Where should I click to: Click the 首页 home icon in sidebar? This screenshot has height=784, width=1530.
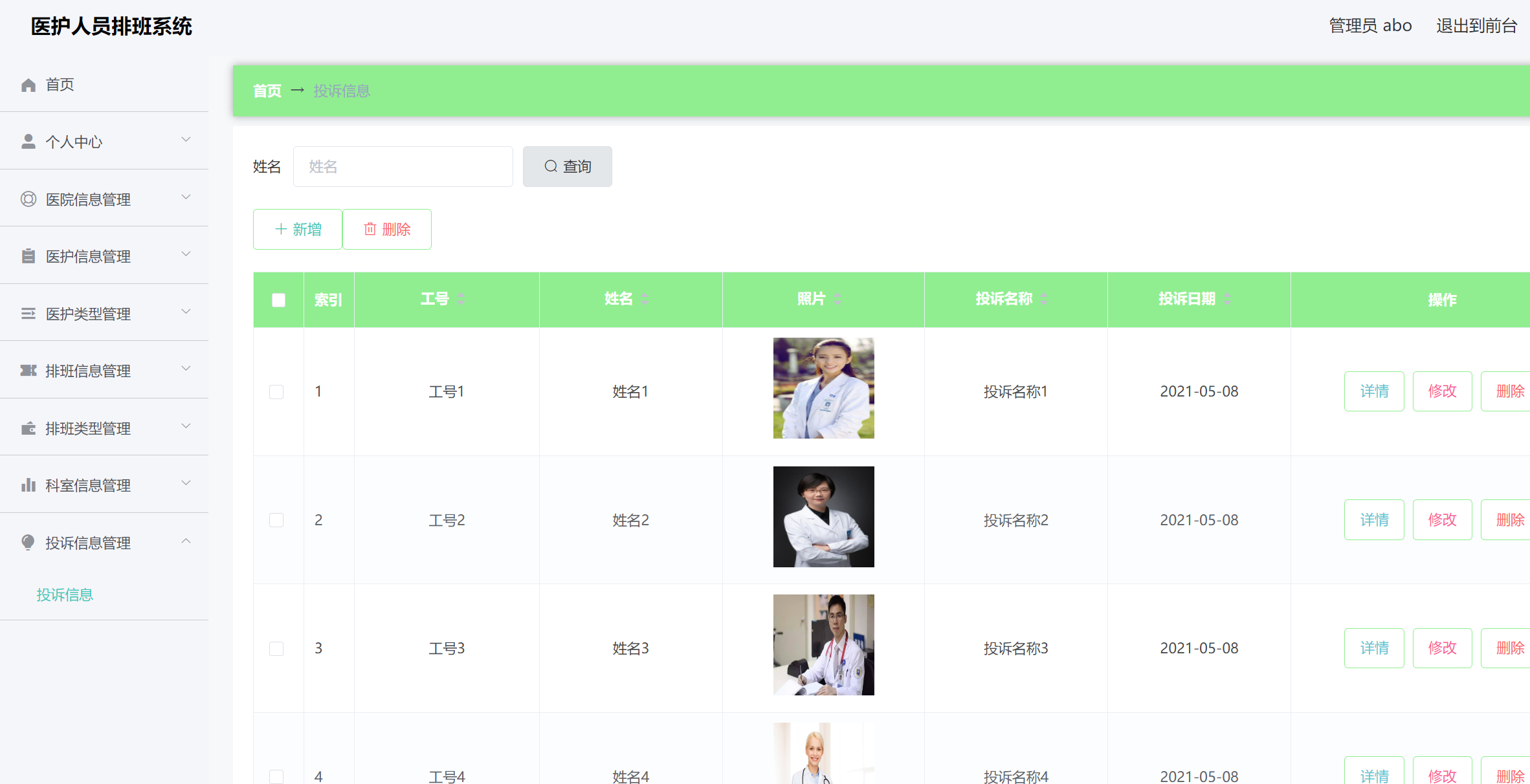point(28,84)
